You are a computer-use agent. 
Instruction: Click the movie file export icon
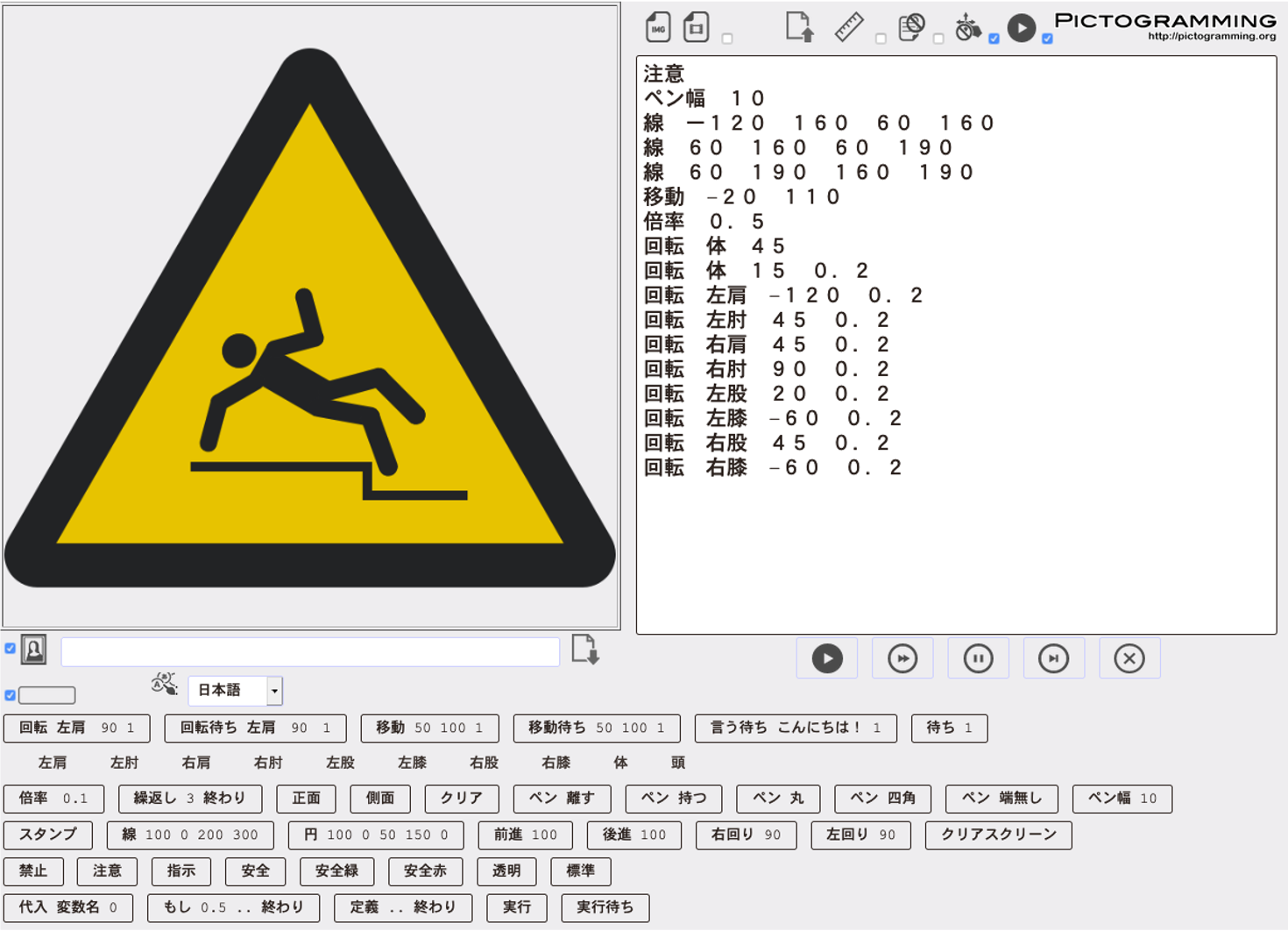[x=696, y=27]
